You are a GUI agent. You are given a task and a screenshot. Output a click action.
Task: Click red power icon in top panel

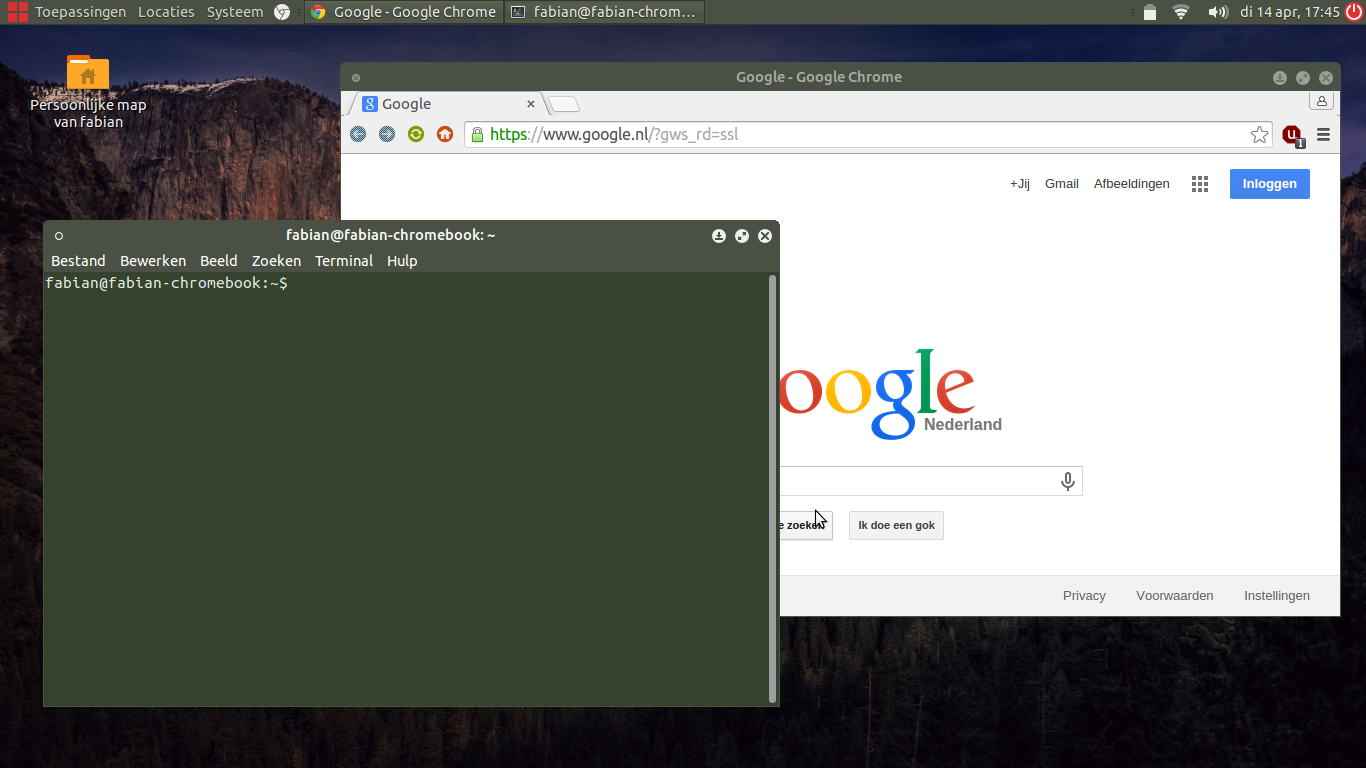(x=1354, y=12)
